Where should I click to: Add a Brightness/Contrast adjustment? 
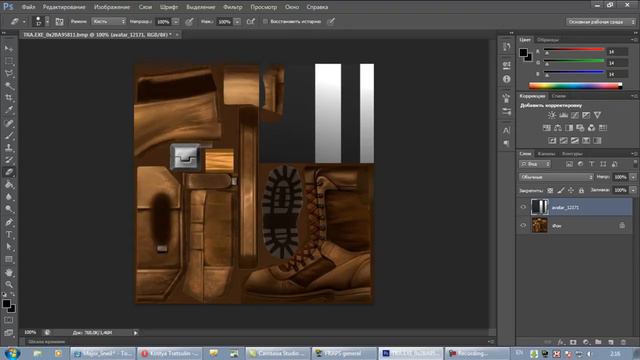(x=552, y=115)
